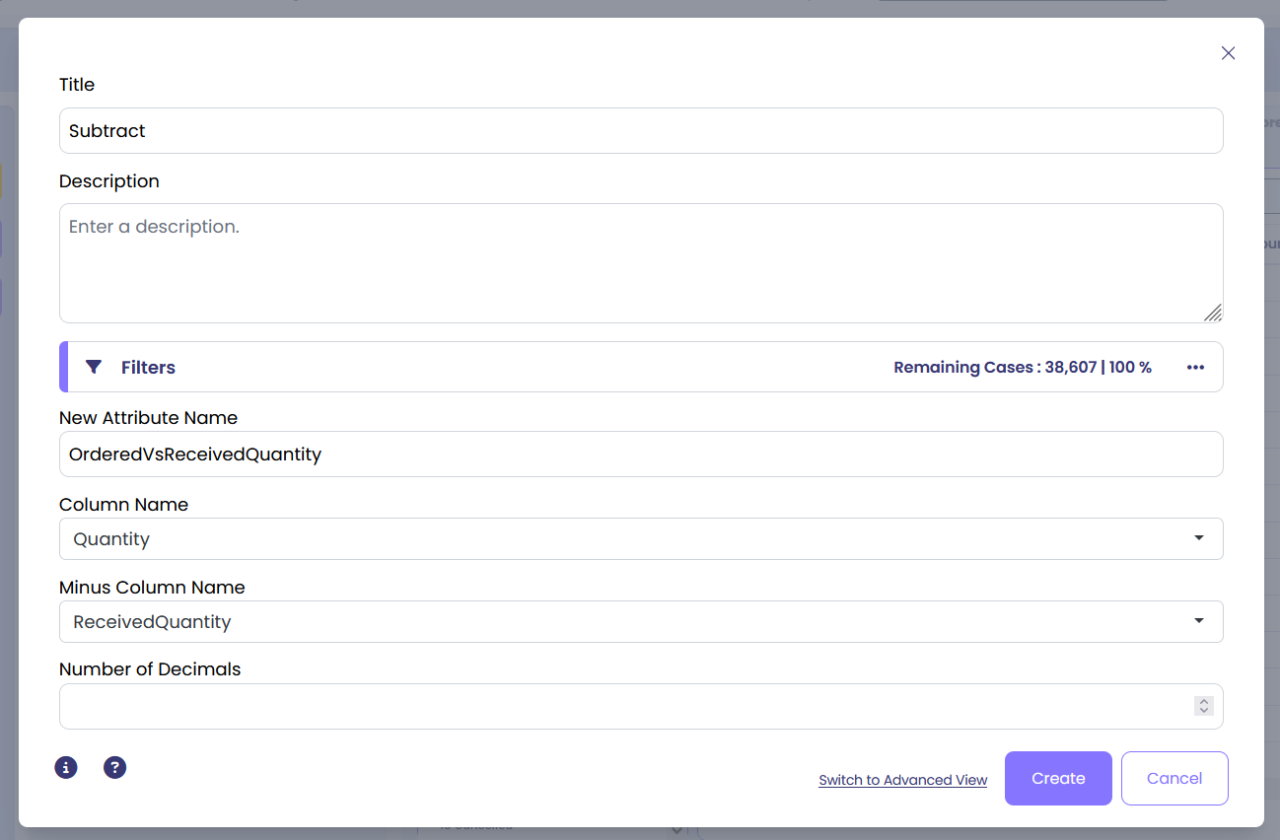Select the Quantity value in Column Name
Viewport: 1280px width, 840px height.
[x=112, y=539]
